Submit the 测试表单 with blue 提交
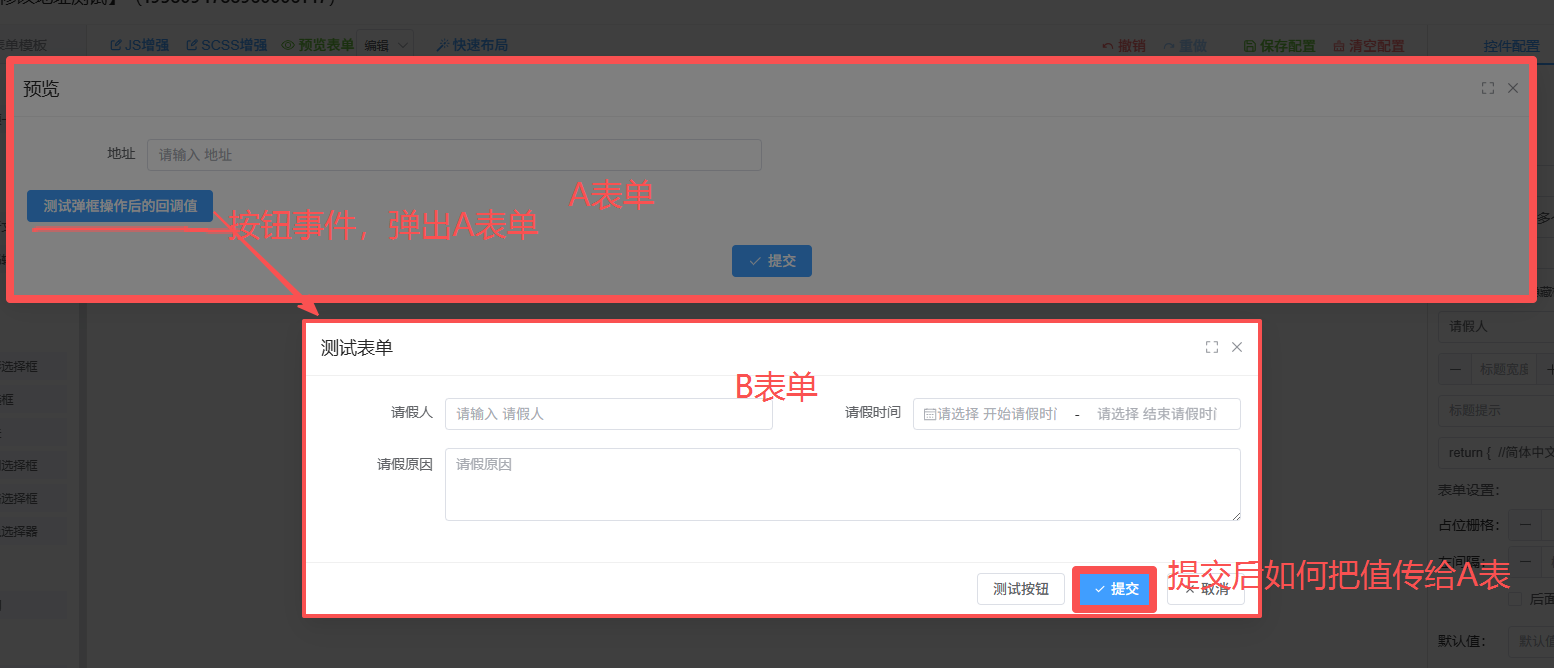 tap(1115, 589)
